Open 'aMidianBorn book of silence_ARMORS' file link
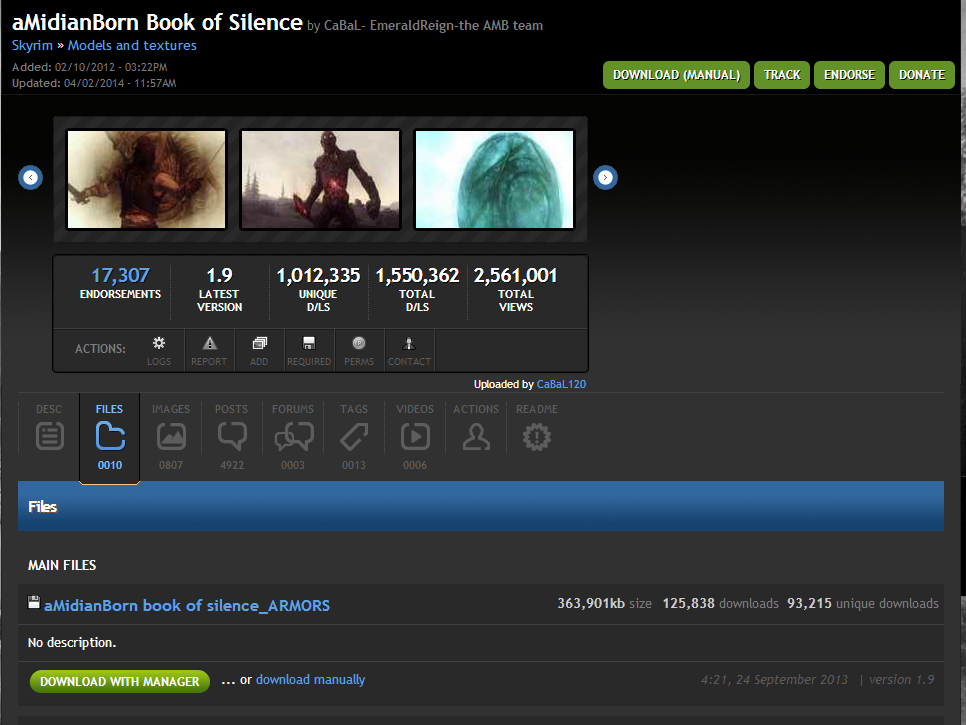 187,606
